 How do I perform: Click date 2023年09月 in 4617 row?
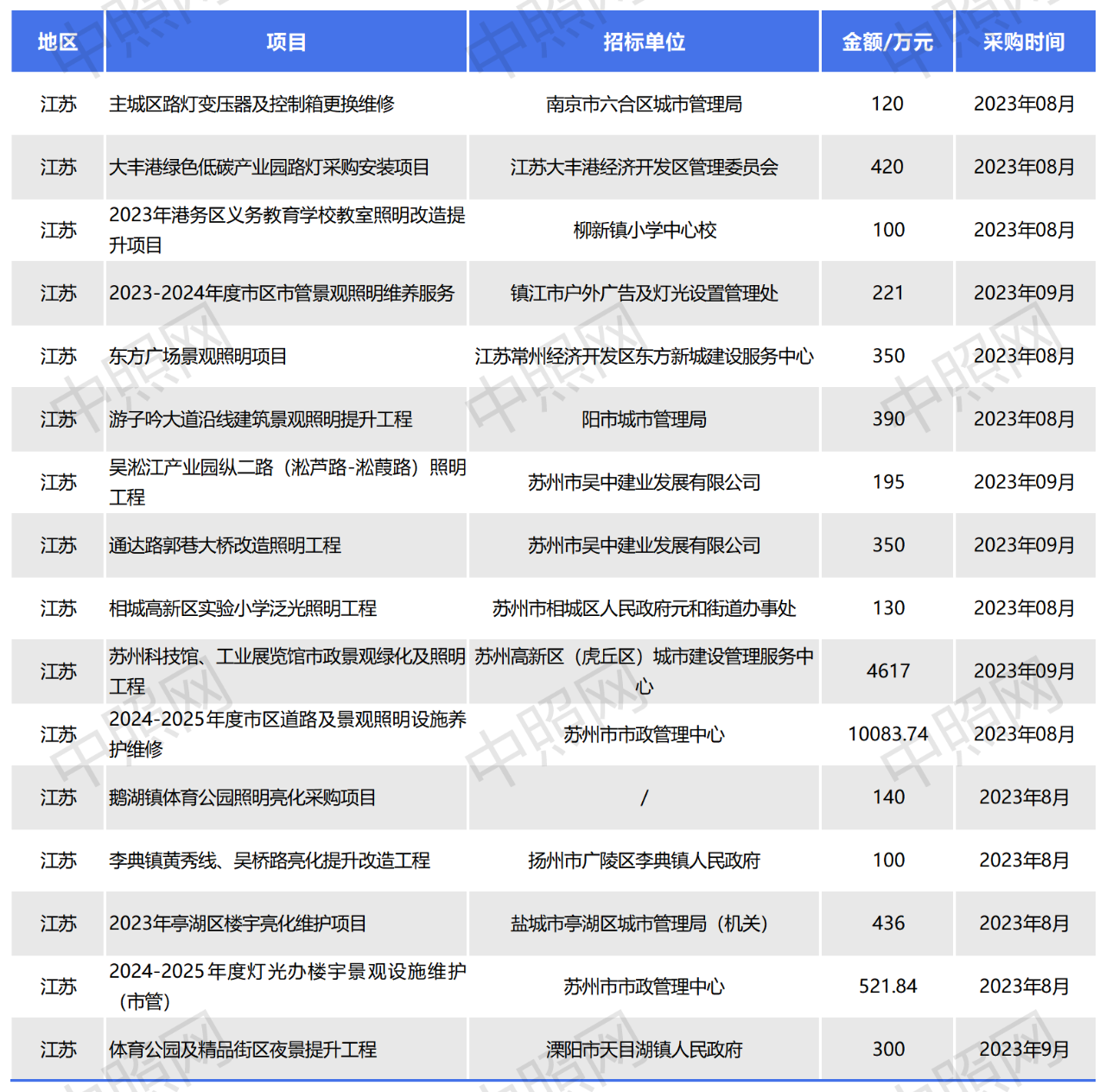click(1024, 671)
